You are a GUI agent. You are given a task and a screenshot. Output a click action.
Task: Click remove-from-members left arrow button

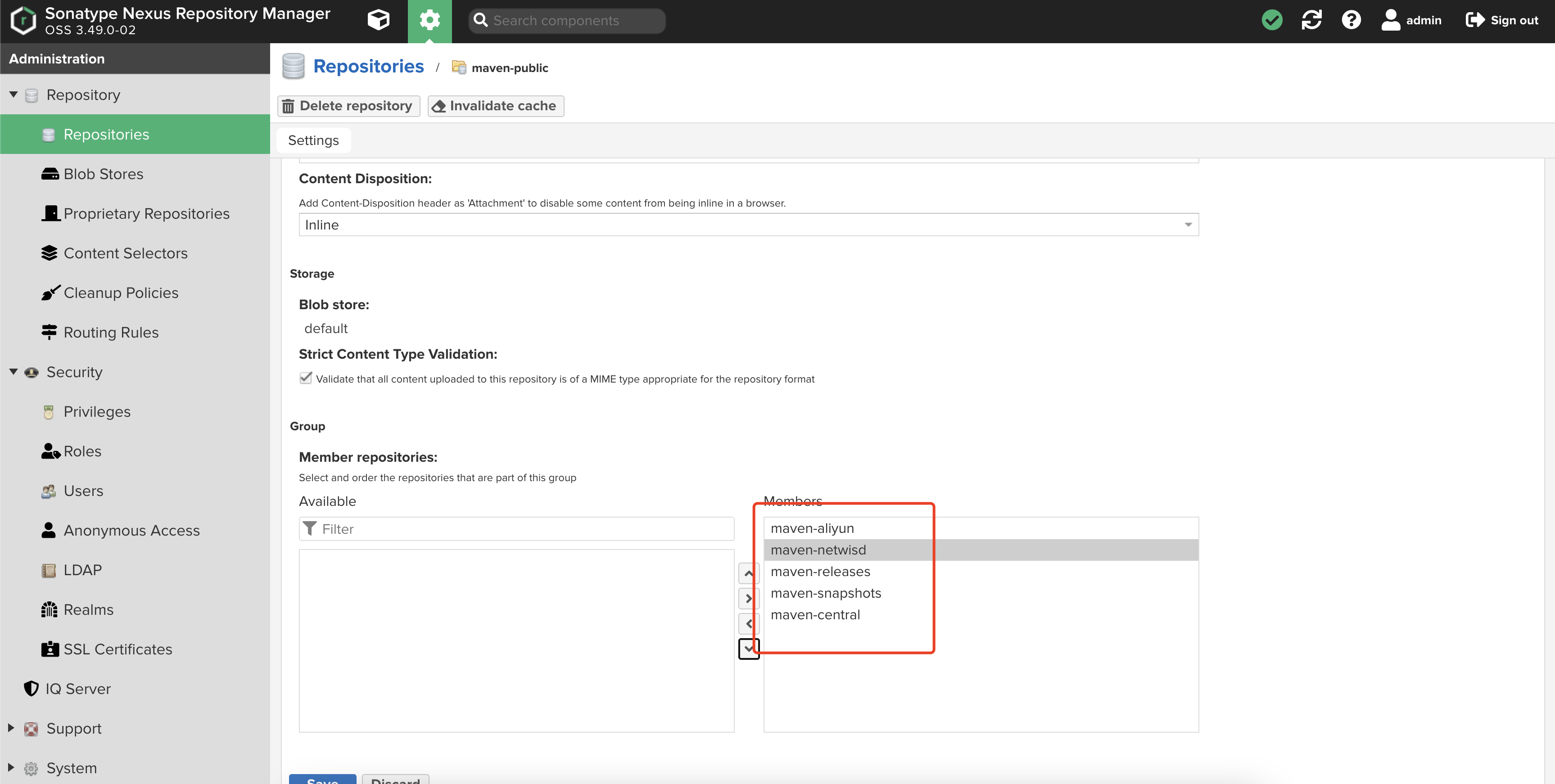[x=749, y=623]
